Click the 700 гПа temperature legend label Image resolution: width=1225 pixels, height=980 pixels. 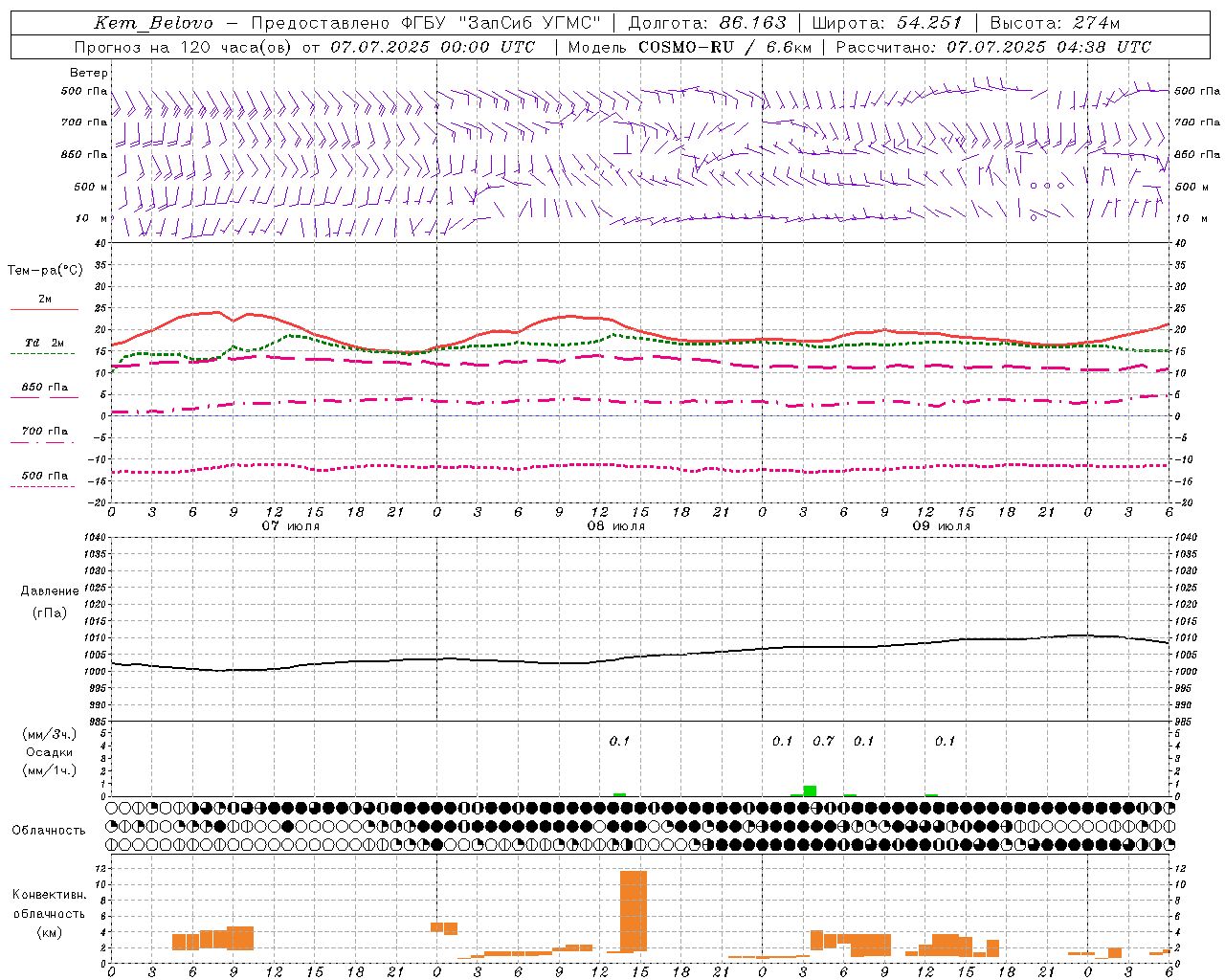click(45, 432)
